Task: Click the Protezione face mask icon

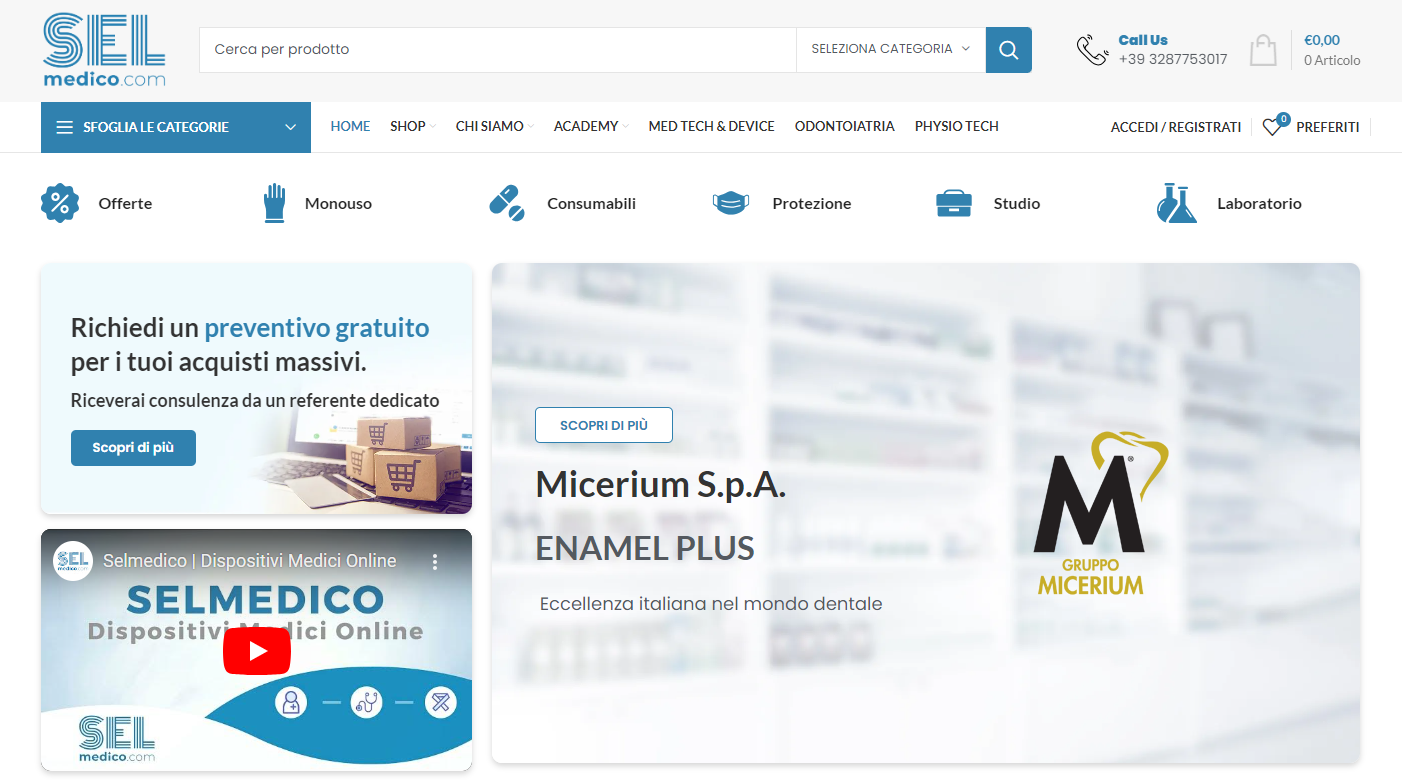Action: point(731,203)
